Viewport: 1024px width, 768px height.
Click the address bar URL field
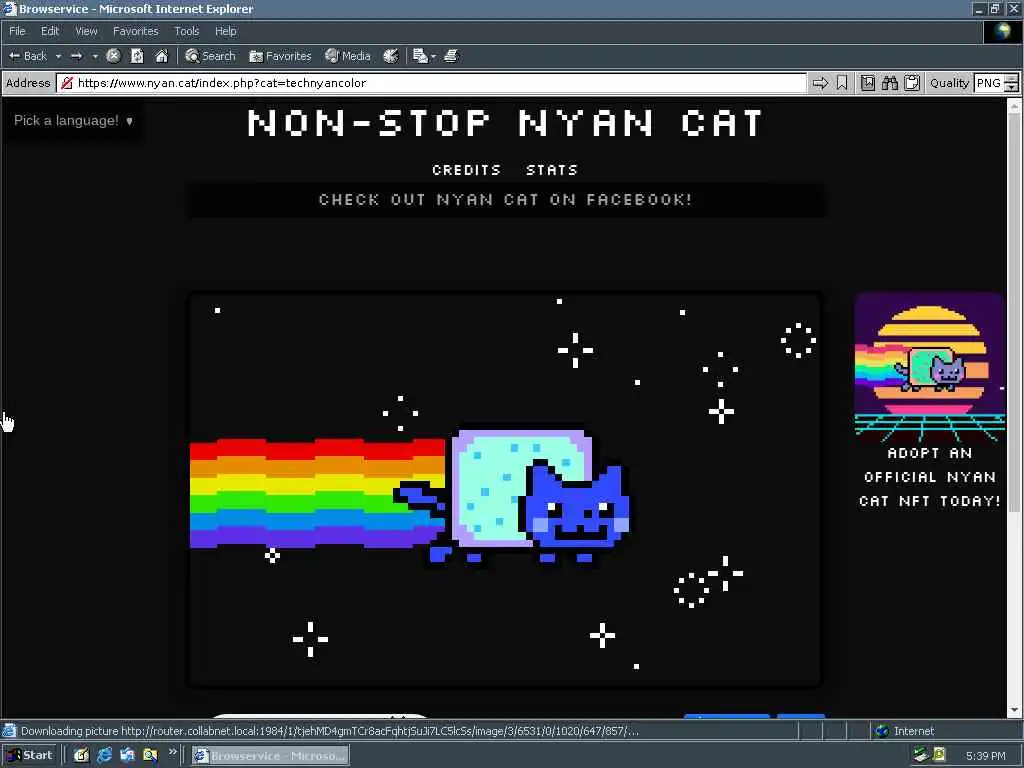(x=432, y=83)
